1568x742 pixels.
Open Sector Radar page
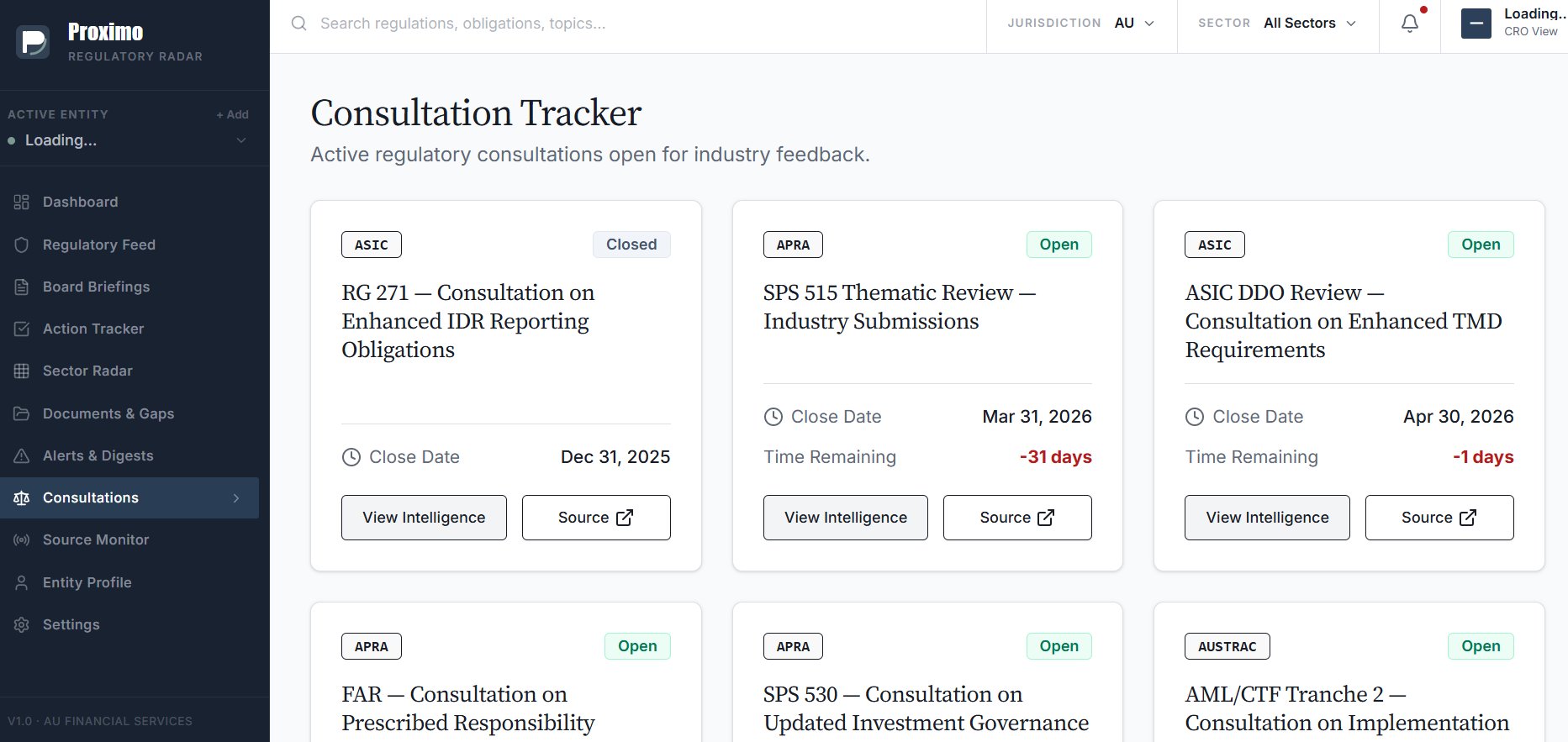[x=129, y=371]
